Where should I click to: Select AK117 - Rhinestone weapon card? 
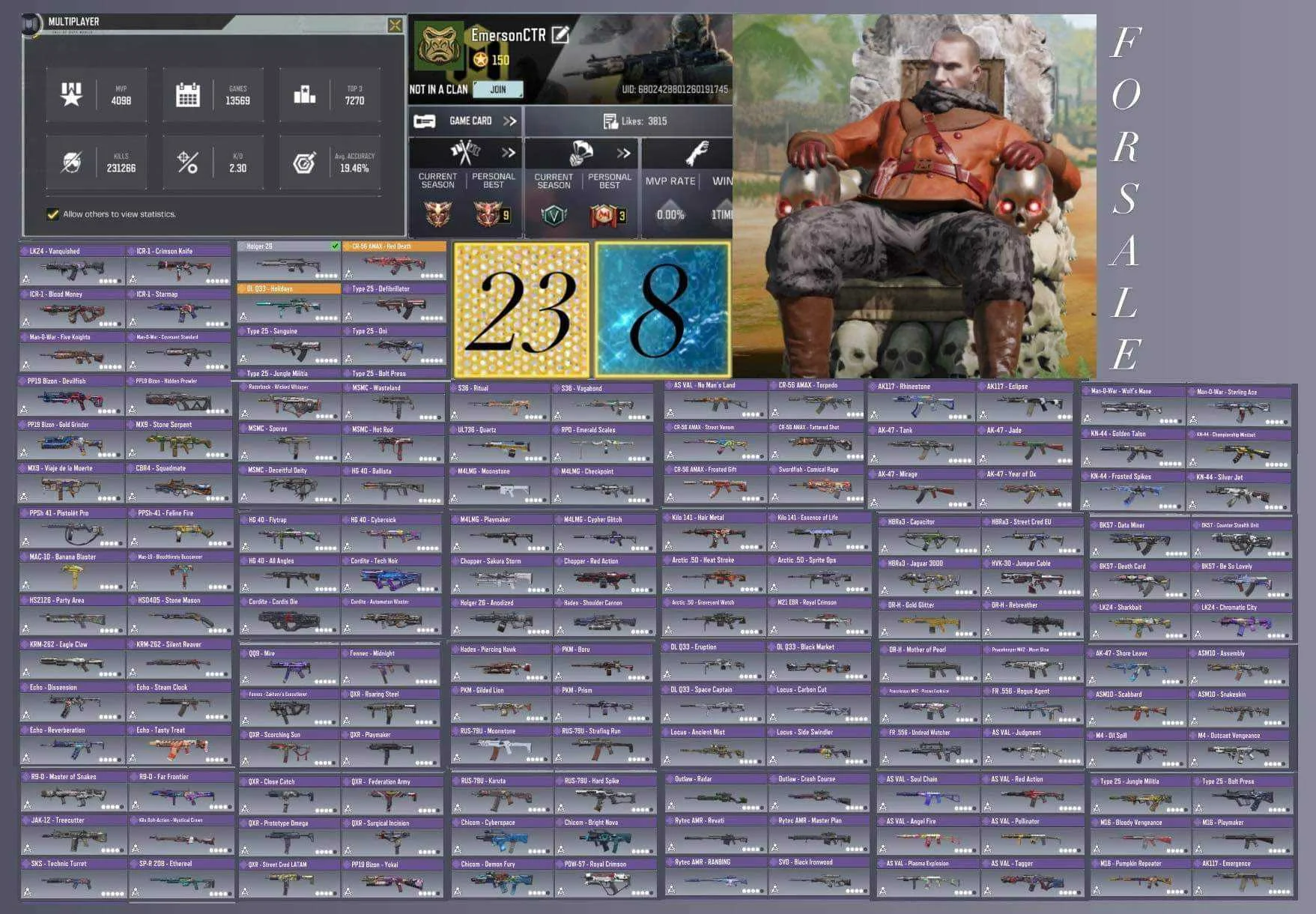coord(921,402)
